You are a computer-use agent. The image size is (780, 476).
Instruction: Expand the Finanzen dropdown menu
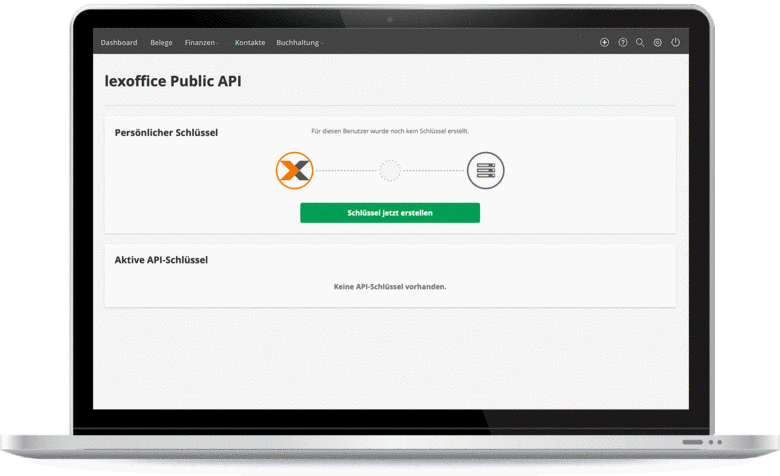202,43
